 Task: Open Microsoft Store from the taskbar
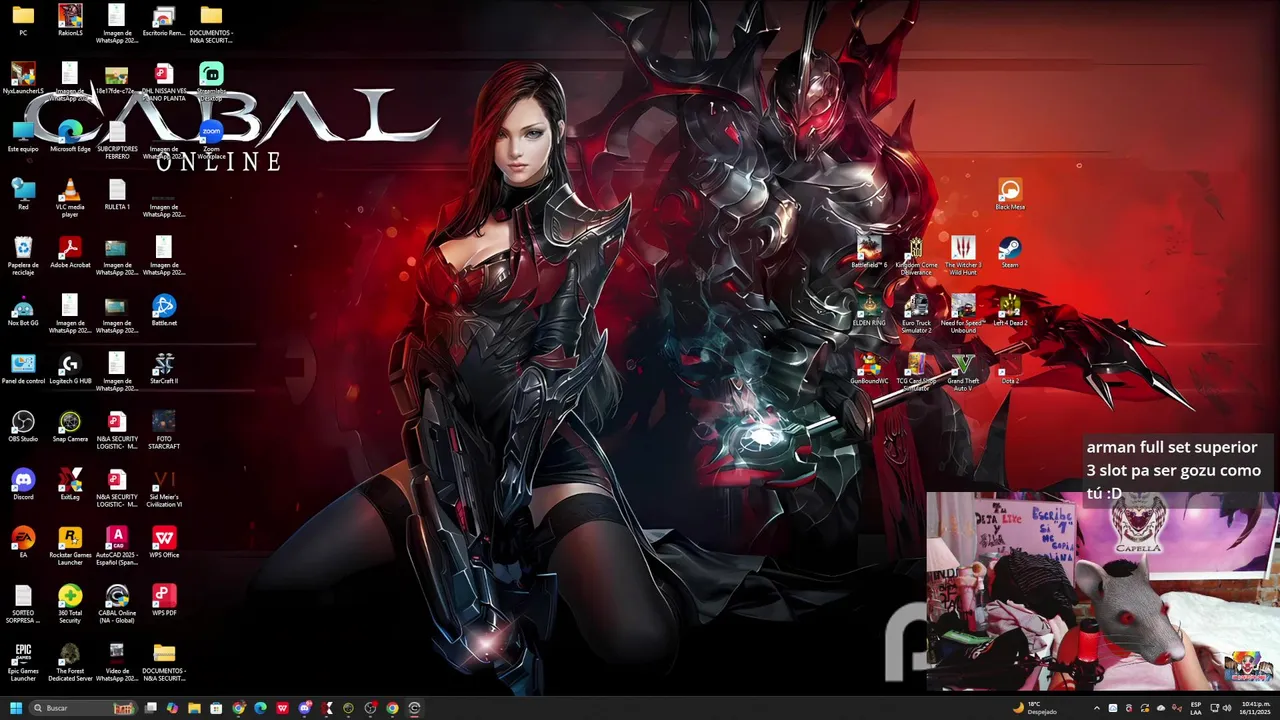[x=216, y=708]
